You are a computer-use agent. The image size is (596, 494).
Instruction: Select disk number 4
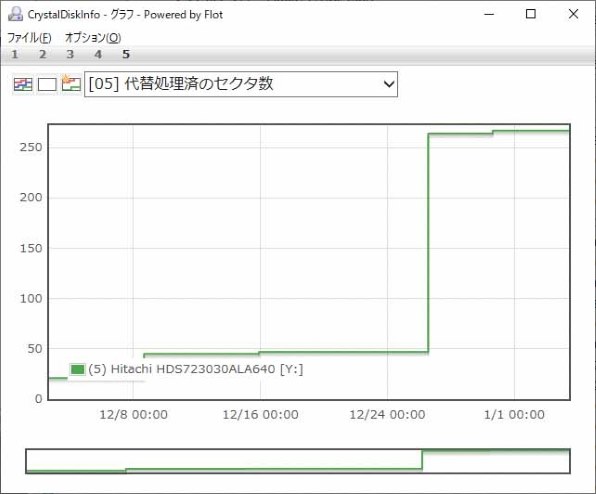[98, 54]
